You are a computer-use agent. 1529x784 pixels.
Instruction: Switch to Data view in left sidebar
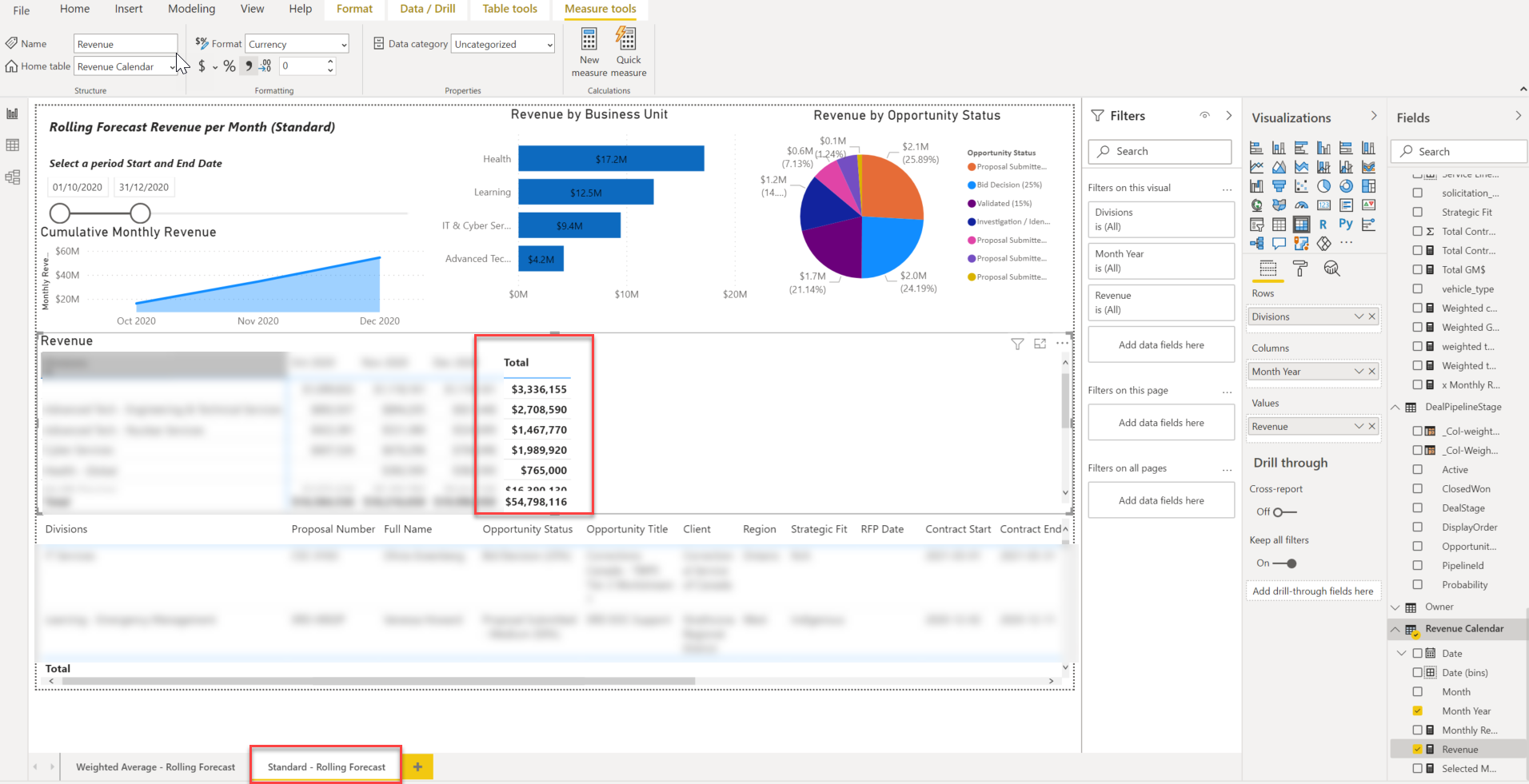[12, 145]
